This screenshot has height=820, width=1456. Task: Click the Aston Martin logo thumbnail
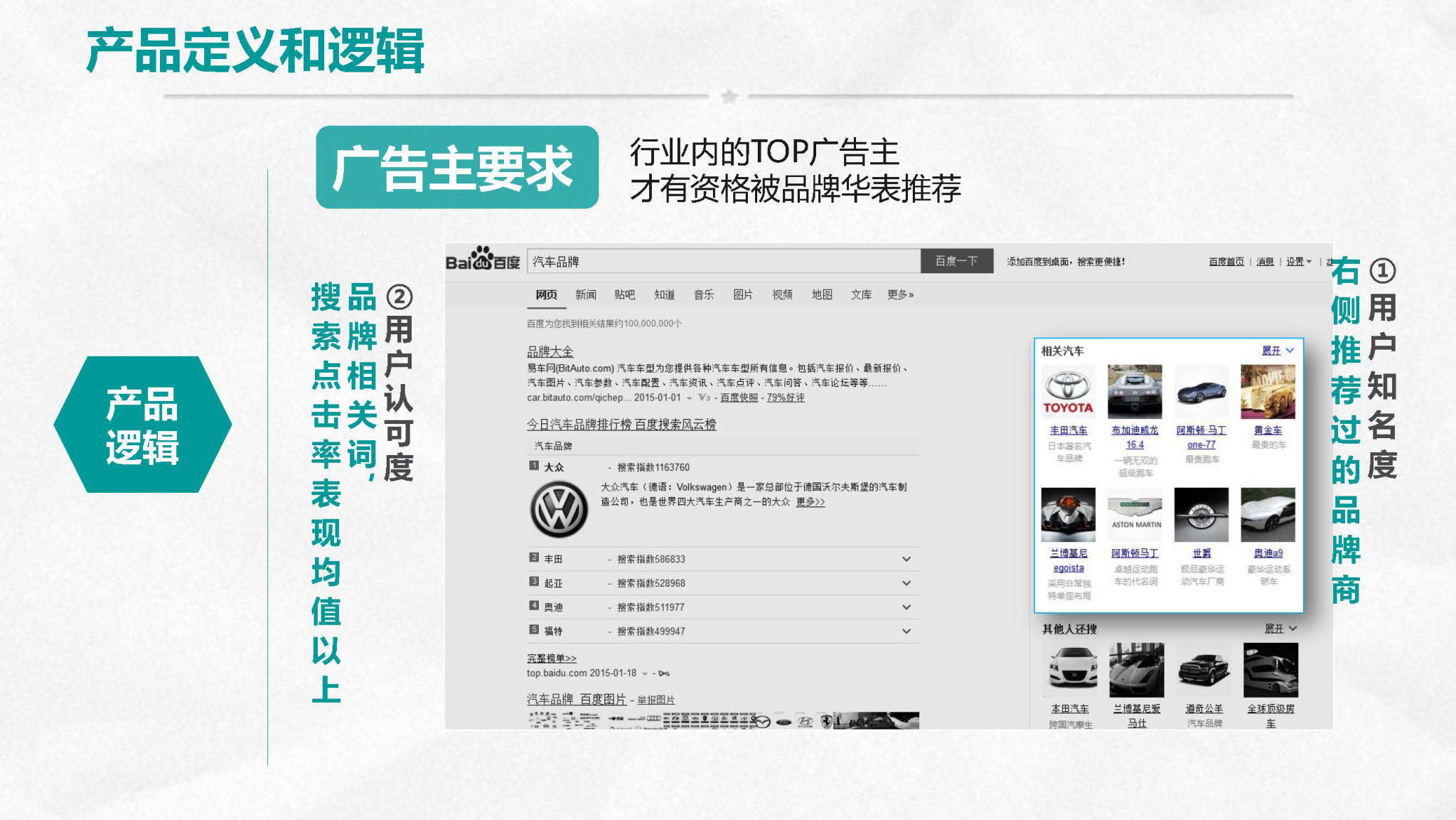pos(1135,514)
